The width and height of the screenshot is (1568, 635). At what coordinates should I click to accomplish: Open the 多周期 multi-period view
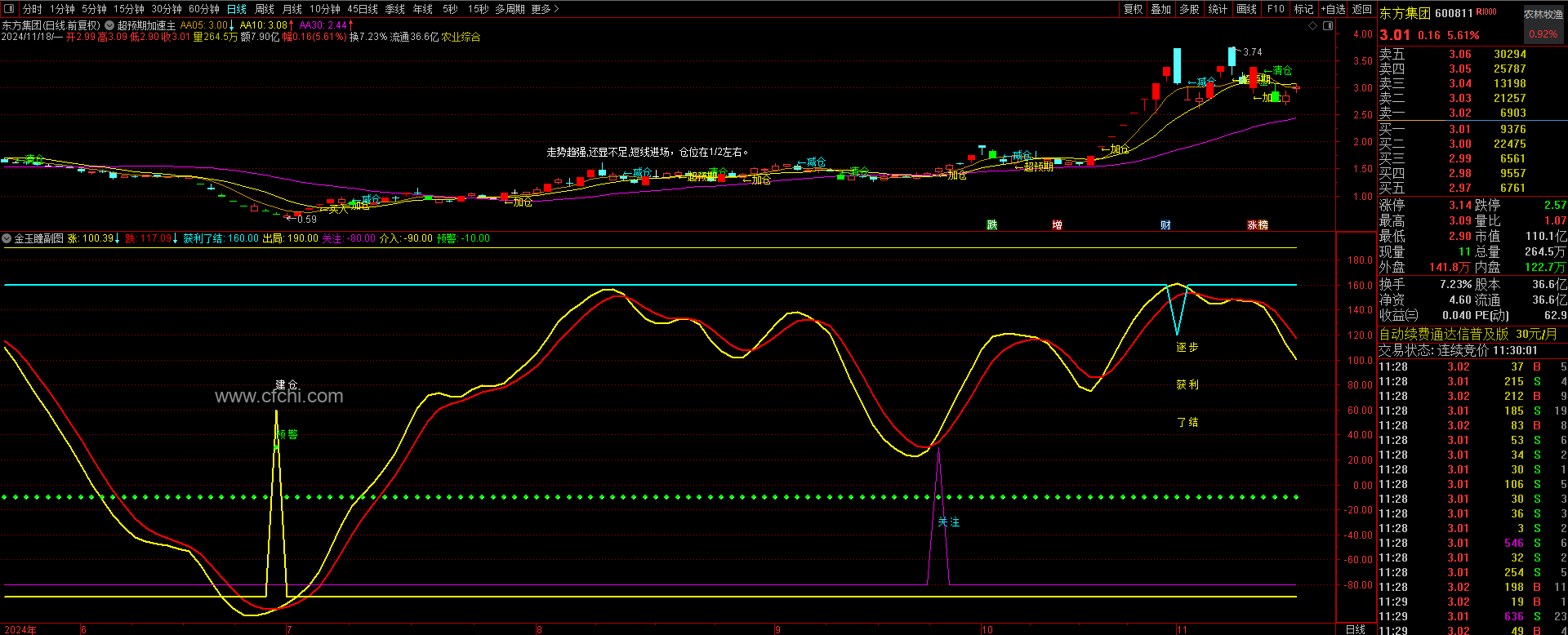[510, 9]
